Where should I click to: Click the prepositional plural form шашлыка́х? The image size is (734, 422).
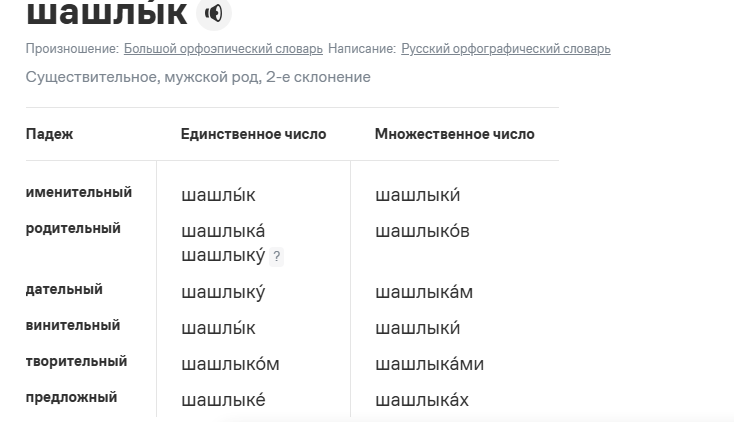tap(422, 400)
